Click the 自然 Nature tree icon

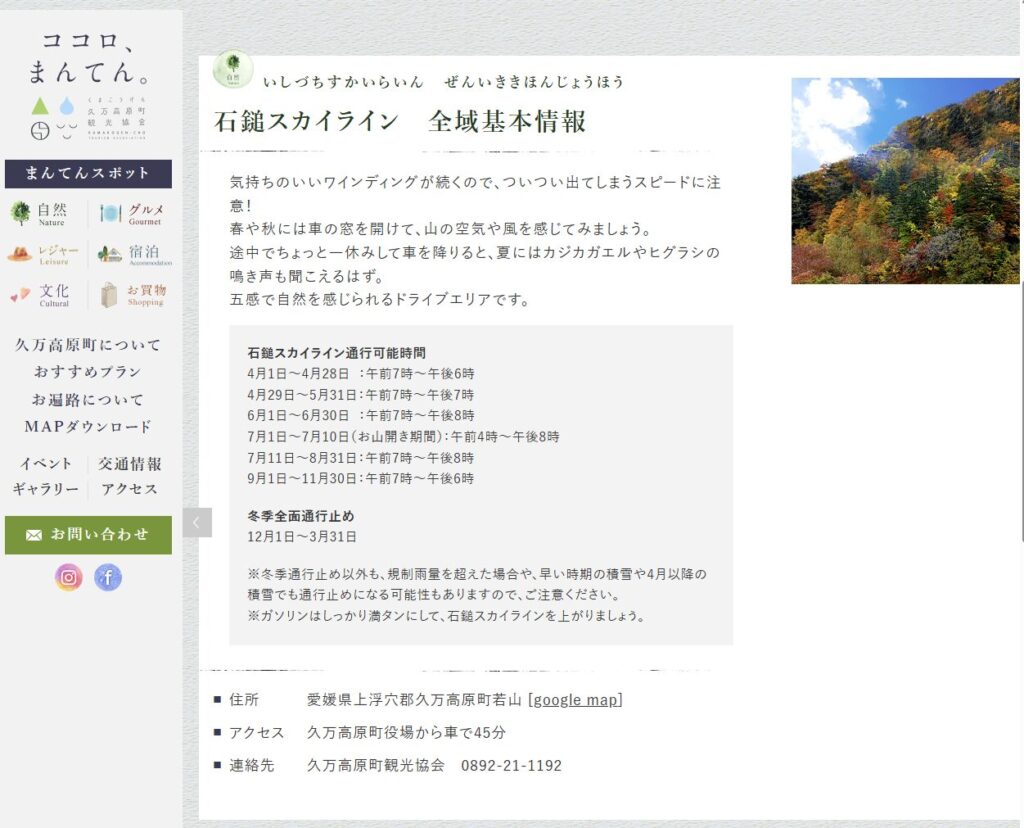20,214
